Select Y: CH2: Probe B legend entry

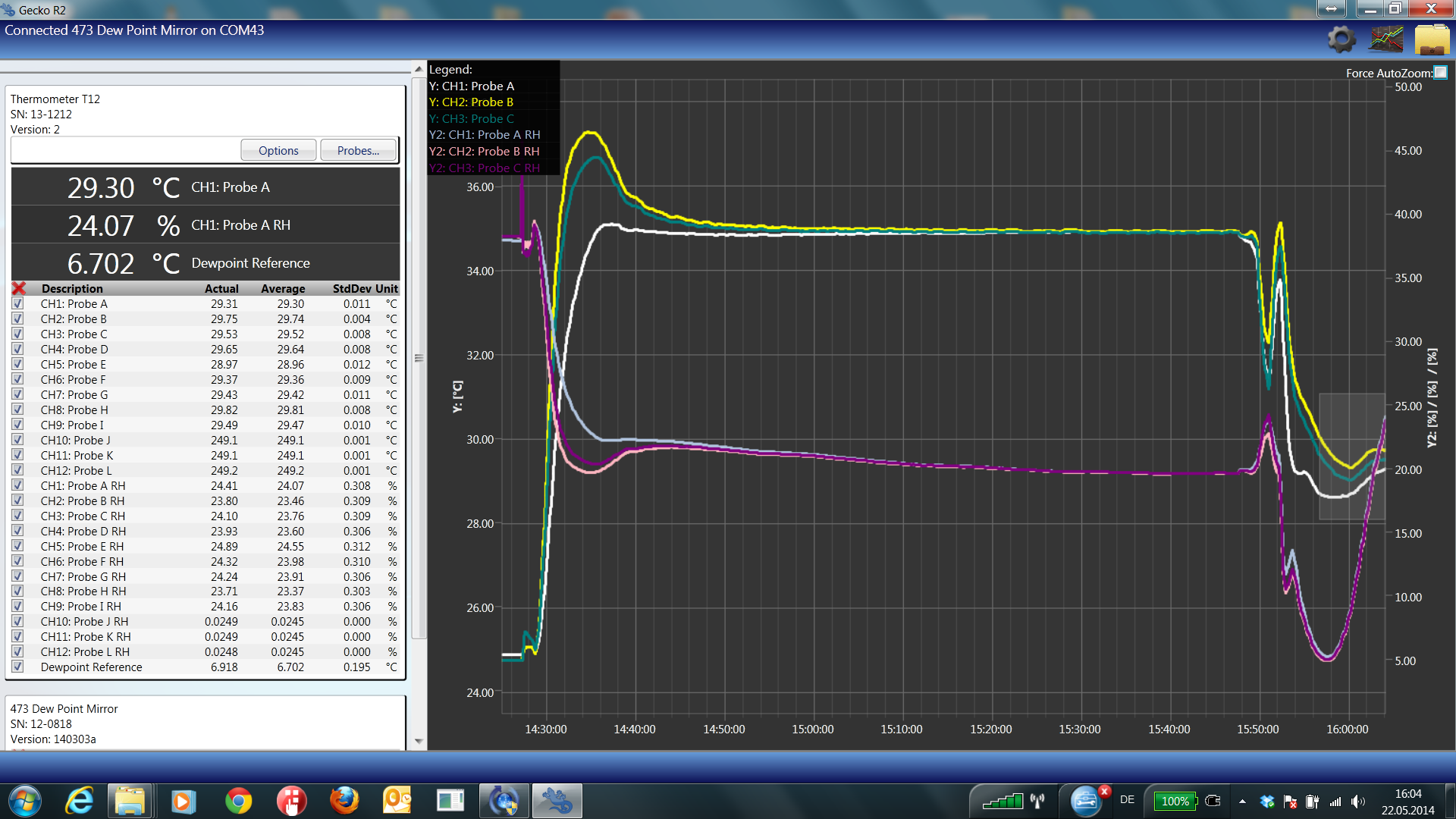pos(471,102)
